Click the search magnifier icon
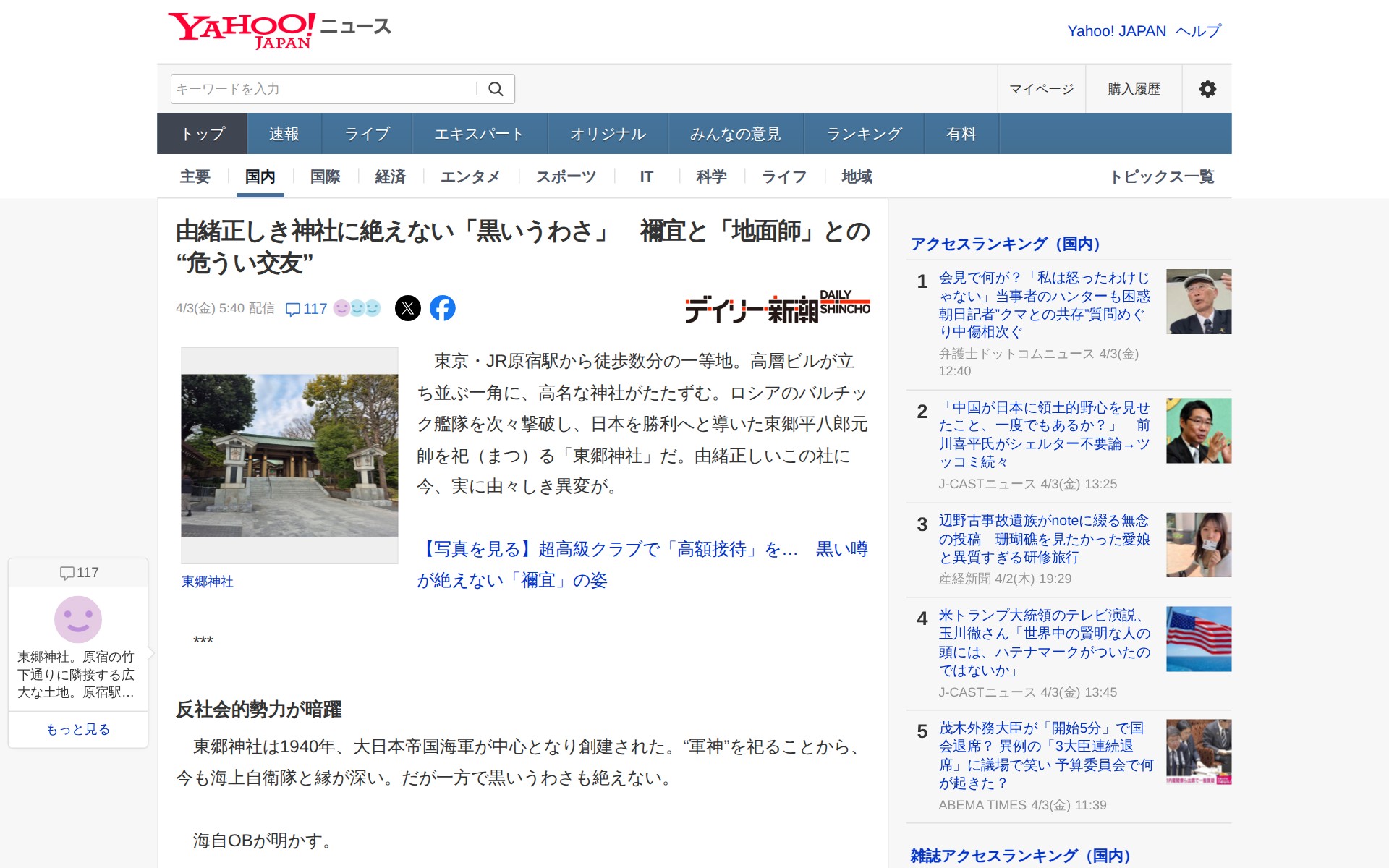Image resolution: width=1389 pixels, height=868 pixels. click(x=496, y=89)
